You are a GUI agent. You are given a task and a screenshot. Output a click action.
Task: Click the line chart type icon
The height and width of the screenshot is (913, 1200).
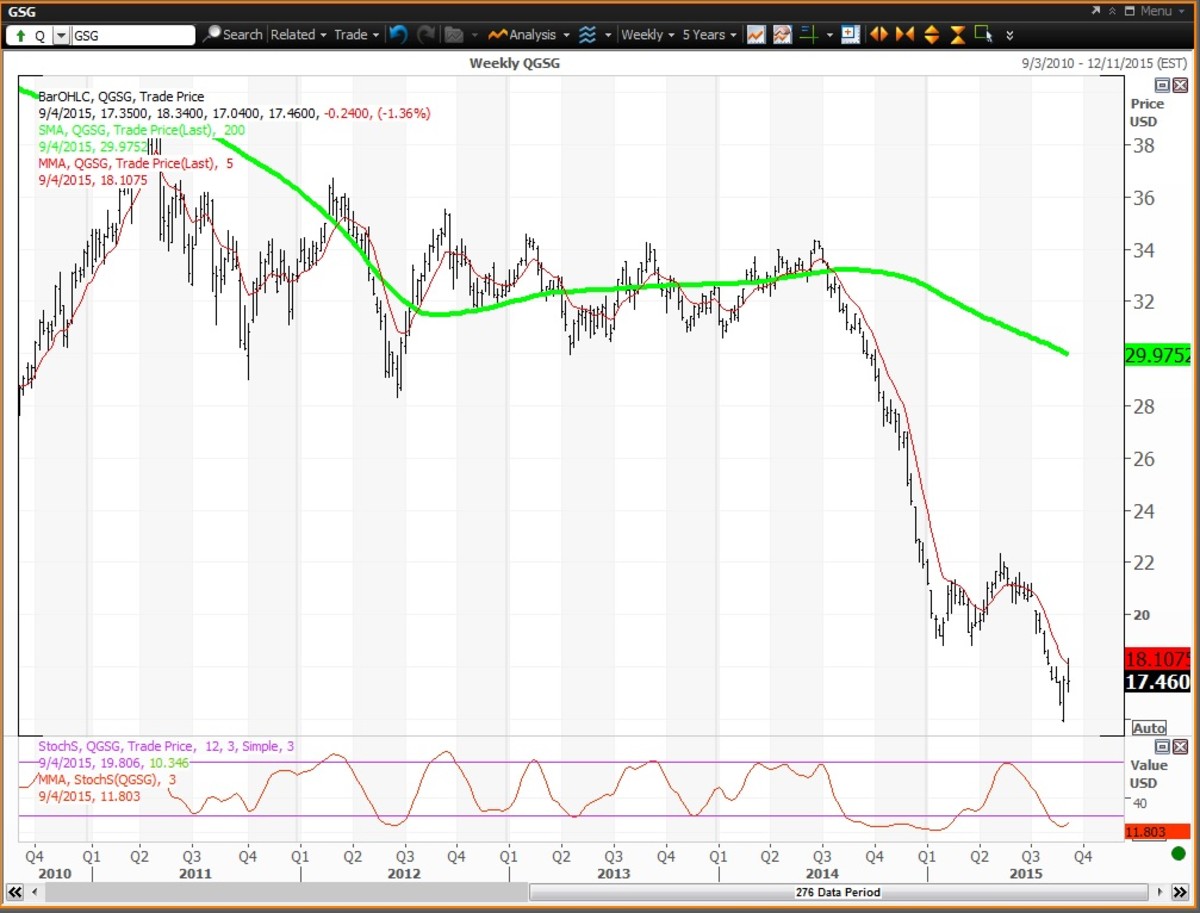click(x=756, y=34)
